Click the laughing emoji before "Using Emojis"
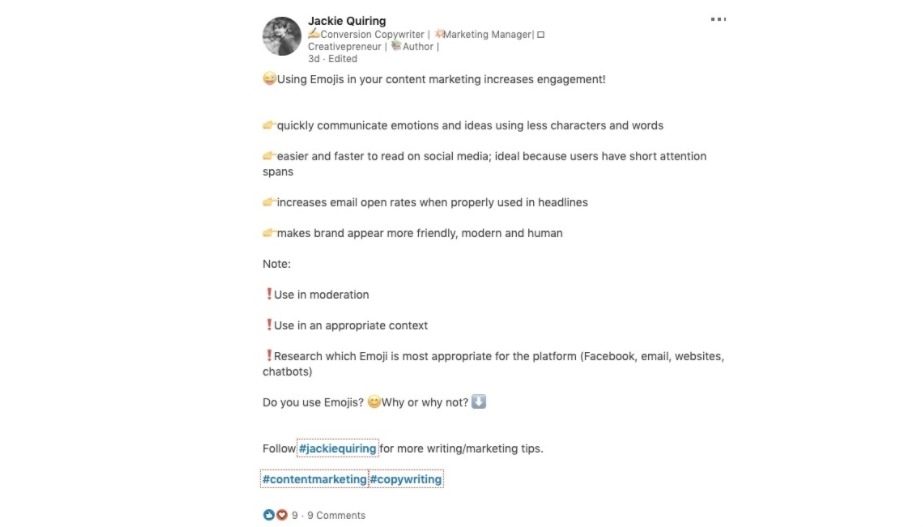The image size is (923, 527). click(269, 79)
